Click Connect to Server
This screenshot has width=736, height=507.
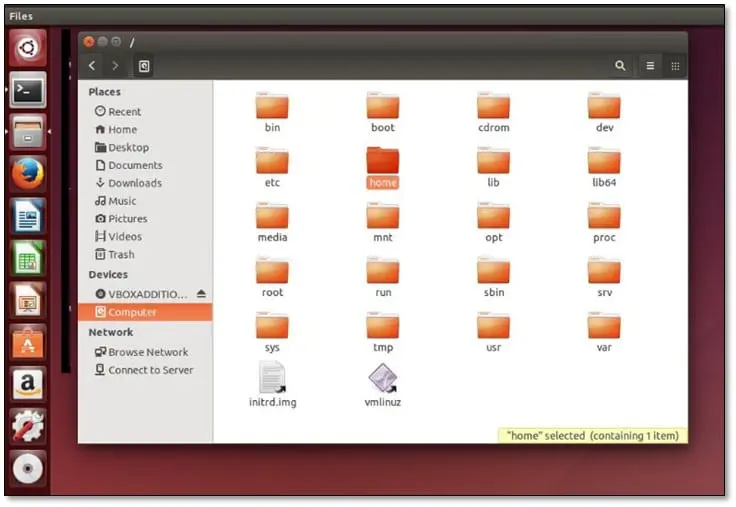click(x=150, y=370)
